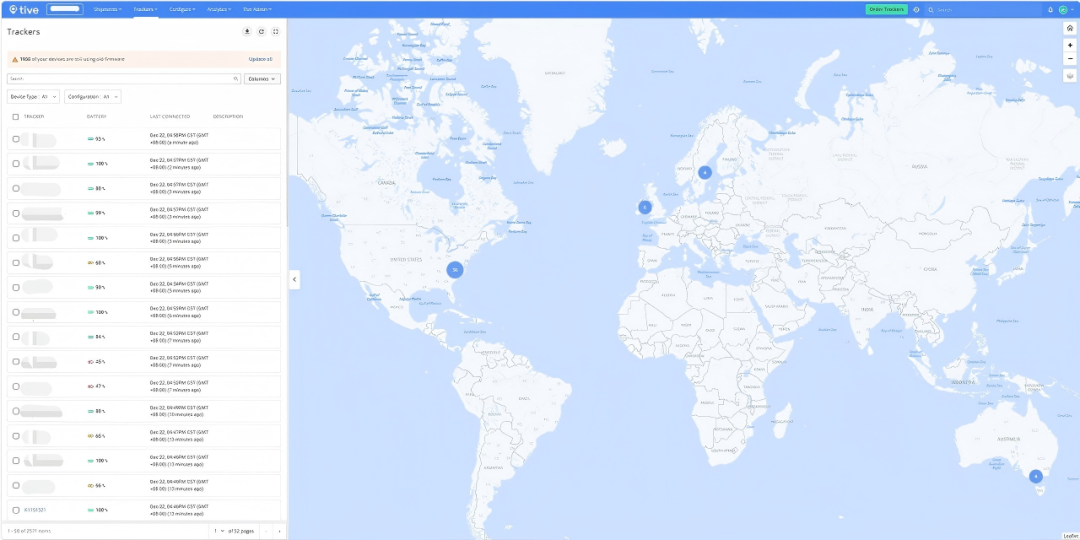
Task: Expand the Trackers panel to fullscreen
Action: point(276,32)
